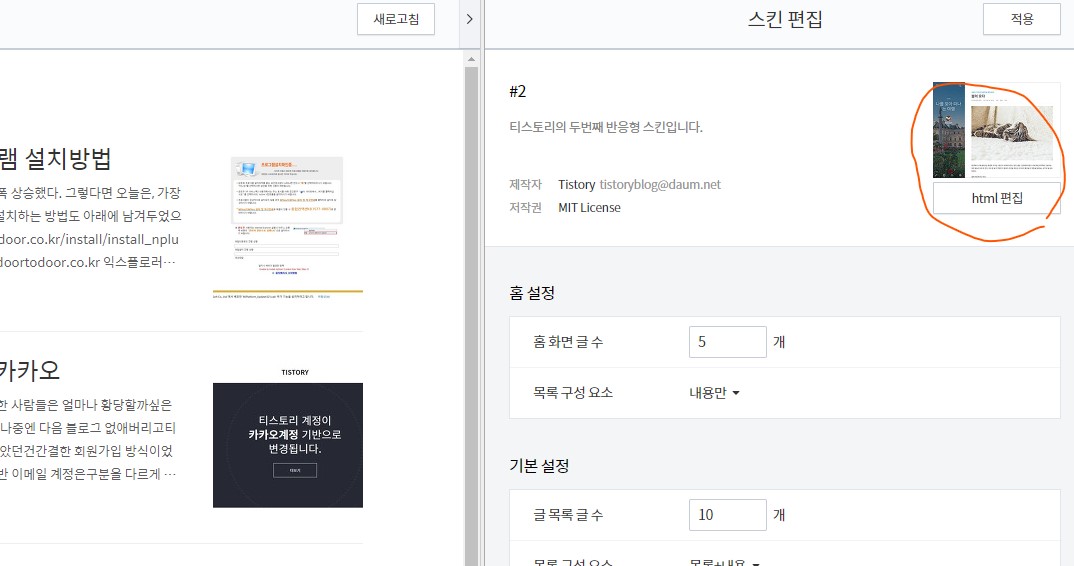The width and height of the screenshot is (1074, 566).
Task: Open the 카카오 post title in preview
Action: coord(29,371)
